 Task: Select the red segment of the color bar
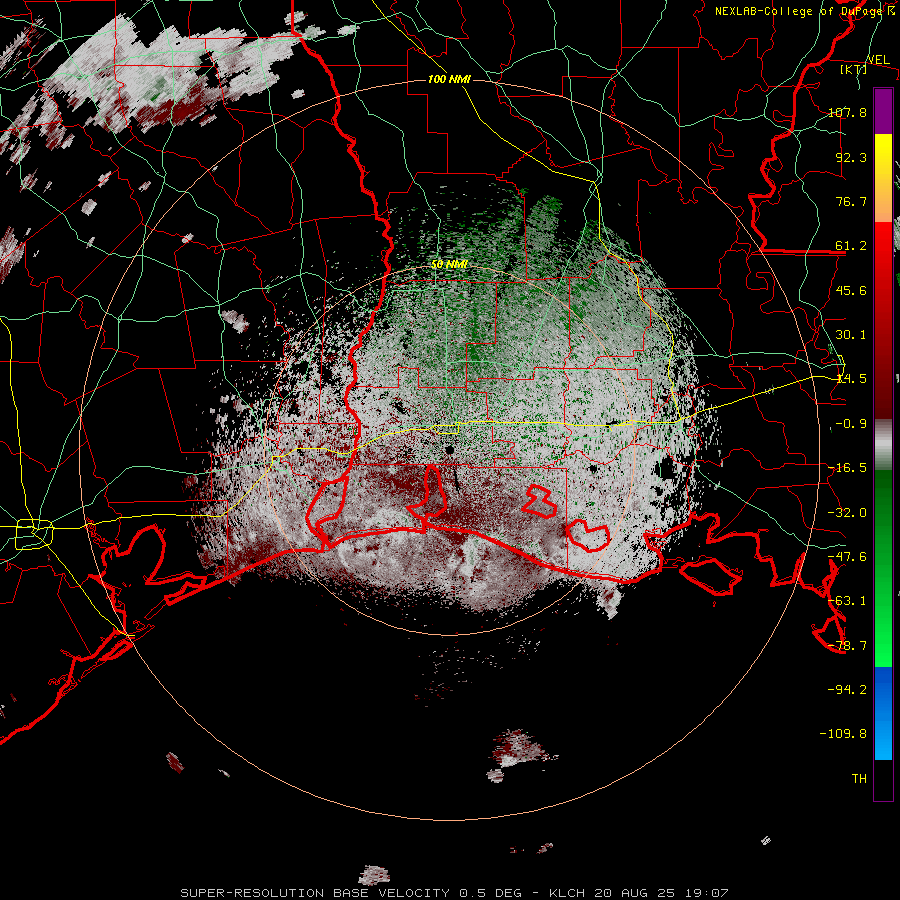tap(883, 320)
